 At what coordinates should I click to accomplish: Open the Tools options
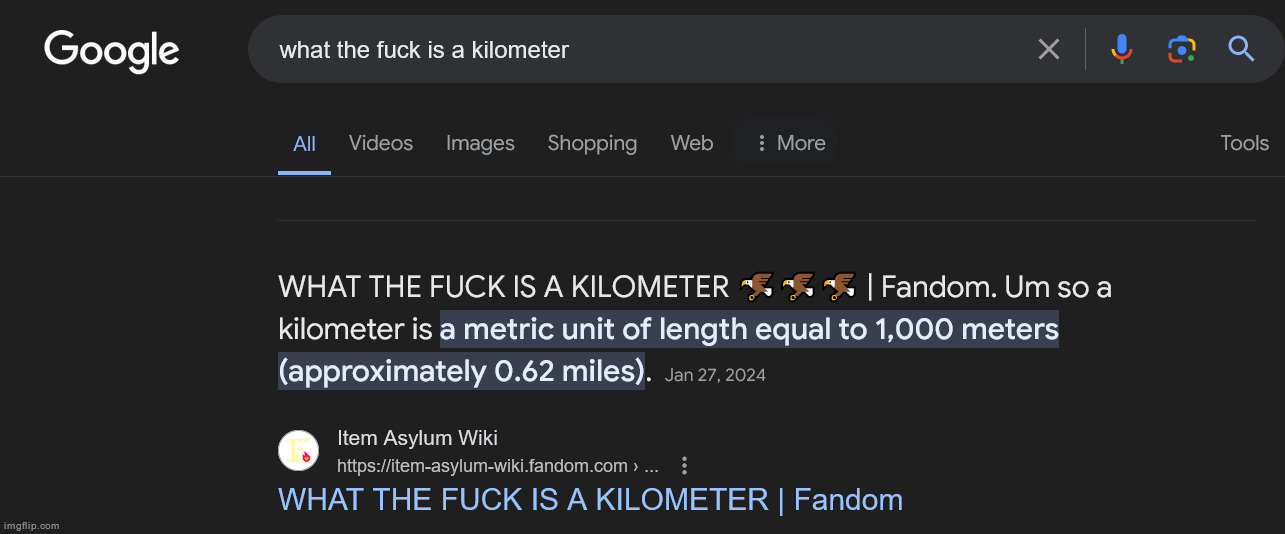tap(1244, 143)
